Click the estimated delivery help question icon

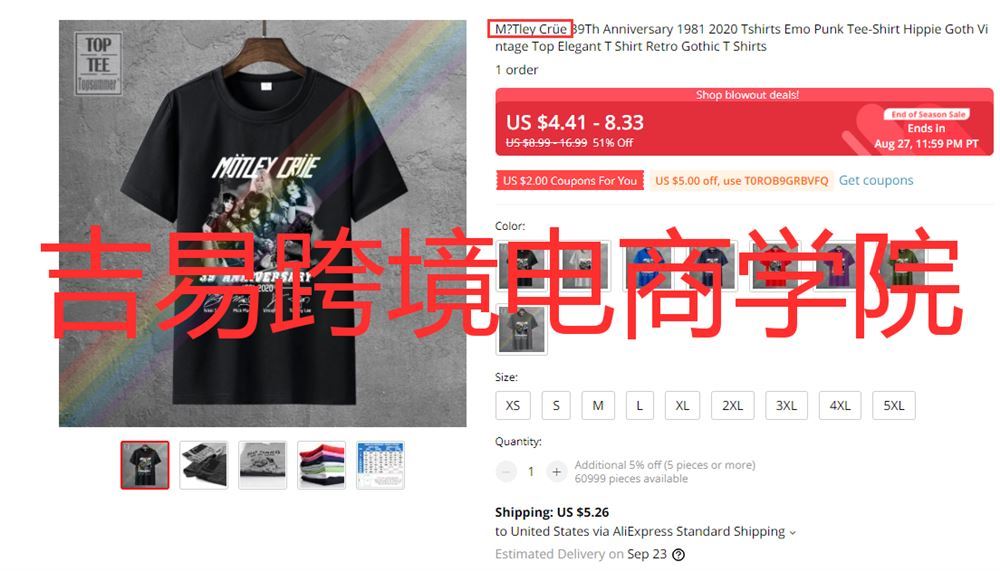click(679, 554)
